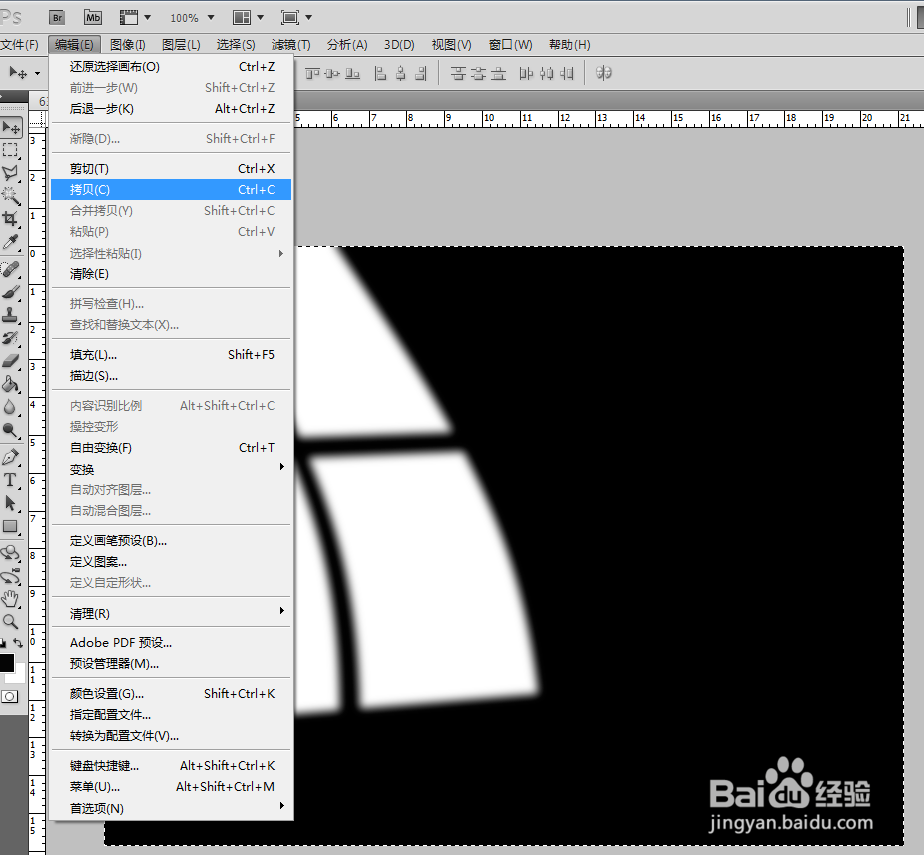Select the Move tool in toolbox
This screenshot has width=924, height=855.
[x=11, y=127]
